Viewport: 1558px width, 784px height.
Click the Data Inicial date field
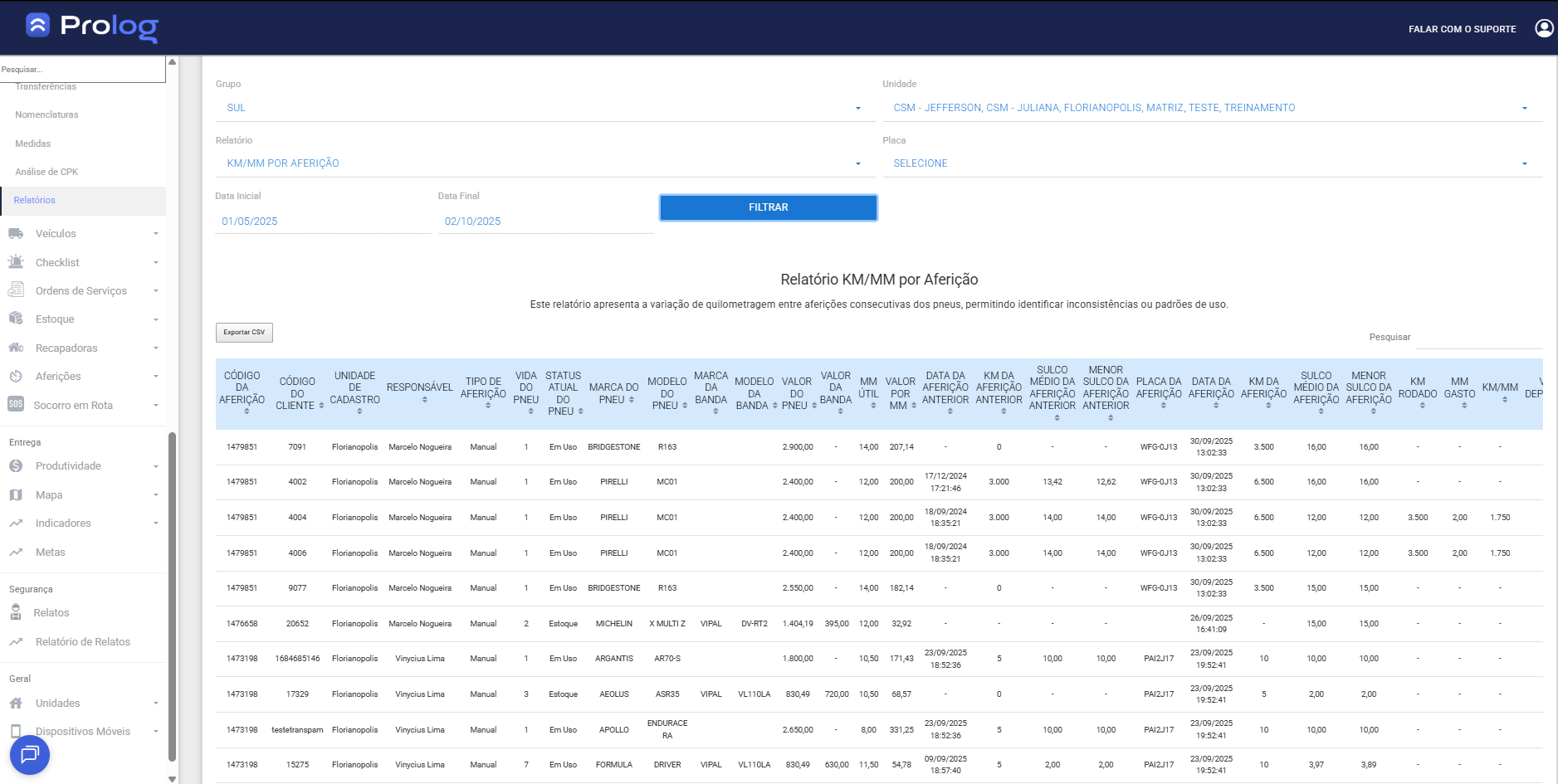tap(322, 222)
